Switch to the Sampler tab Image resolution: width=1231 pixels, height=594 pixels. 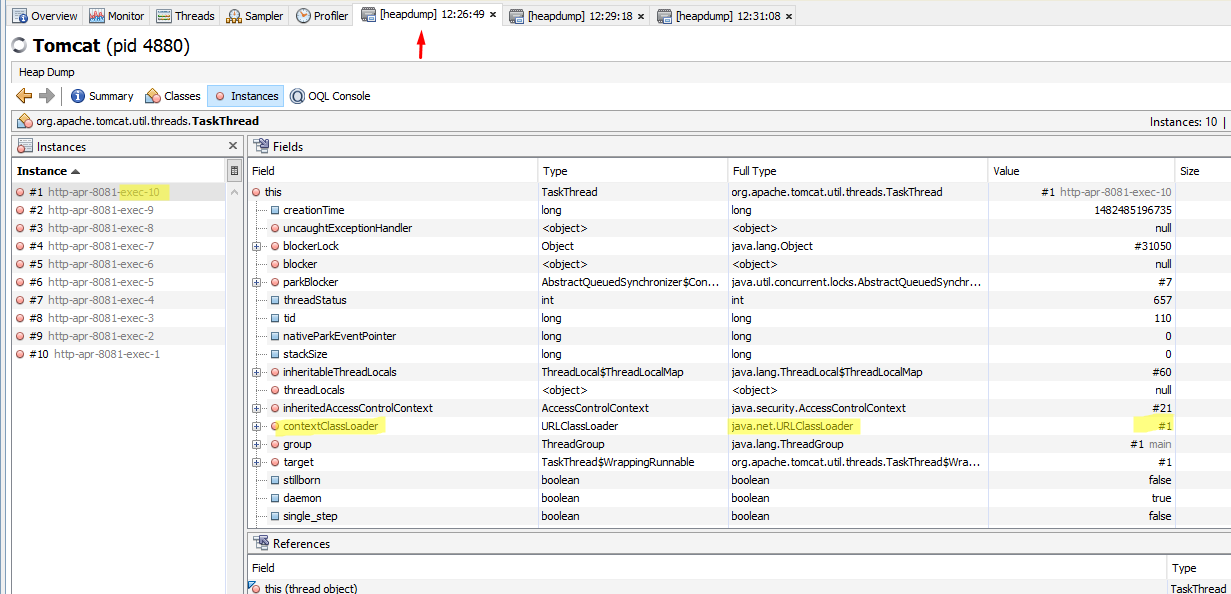[255, 16]
